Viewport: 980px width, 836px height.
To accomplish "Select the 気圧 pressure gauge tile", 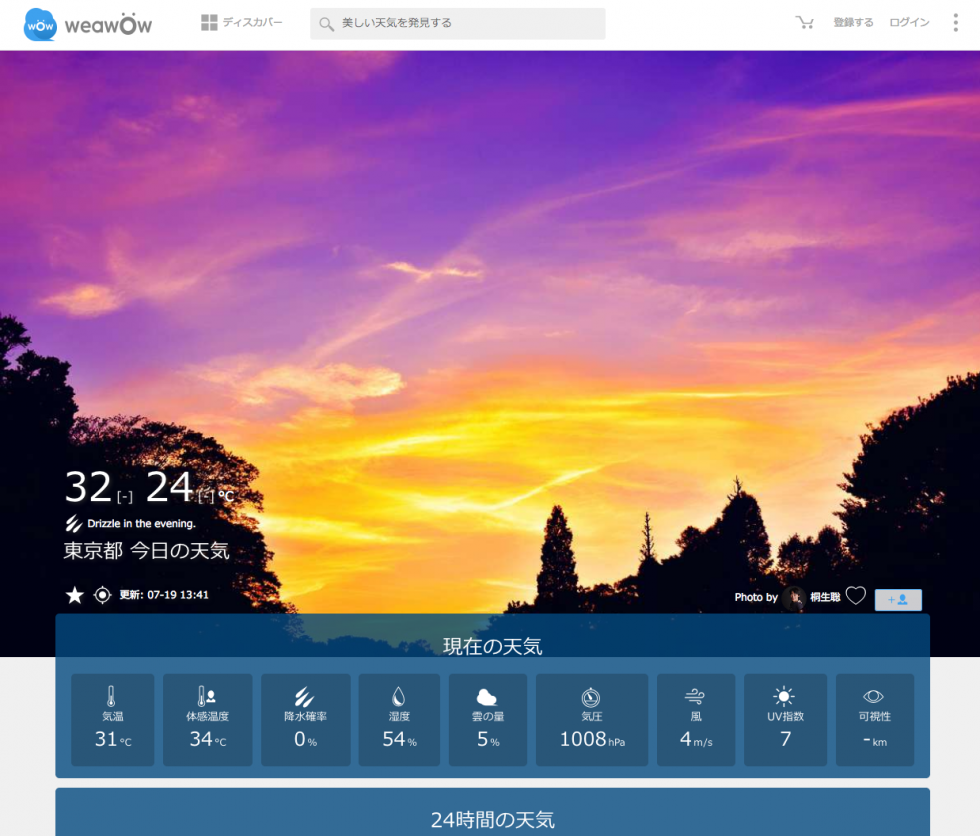I will tap(591, 719).
